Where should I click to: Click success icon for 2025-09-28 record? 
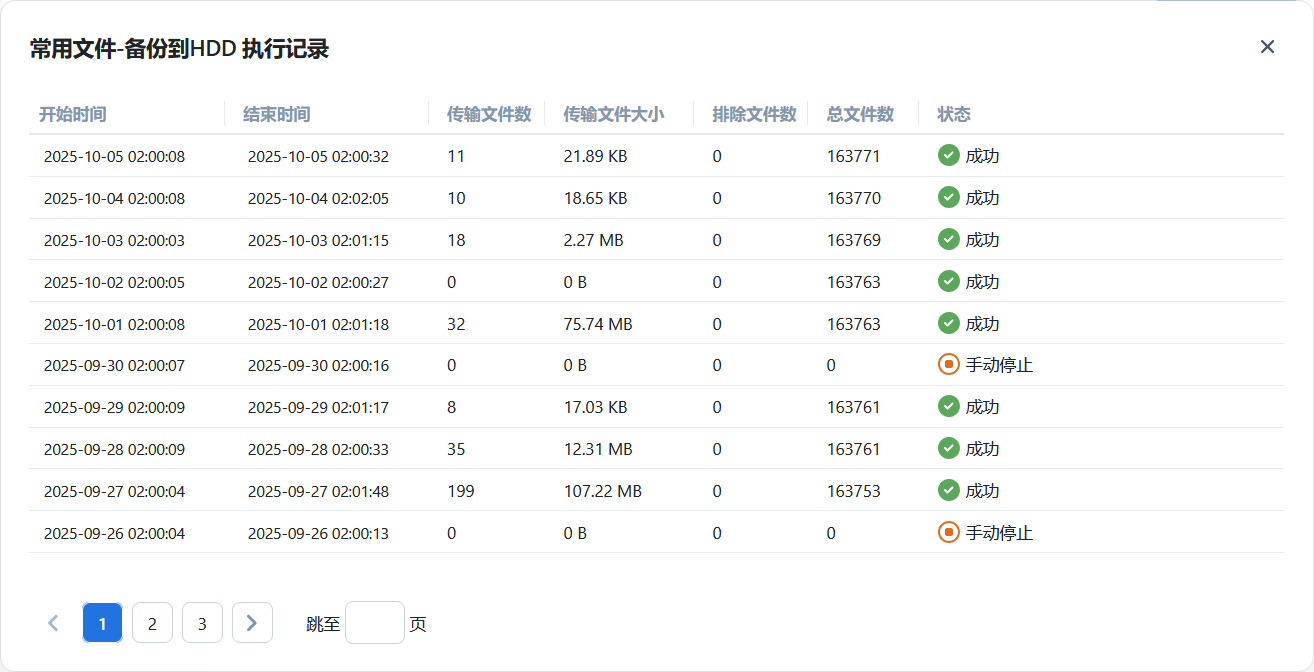point(948,449)
